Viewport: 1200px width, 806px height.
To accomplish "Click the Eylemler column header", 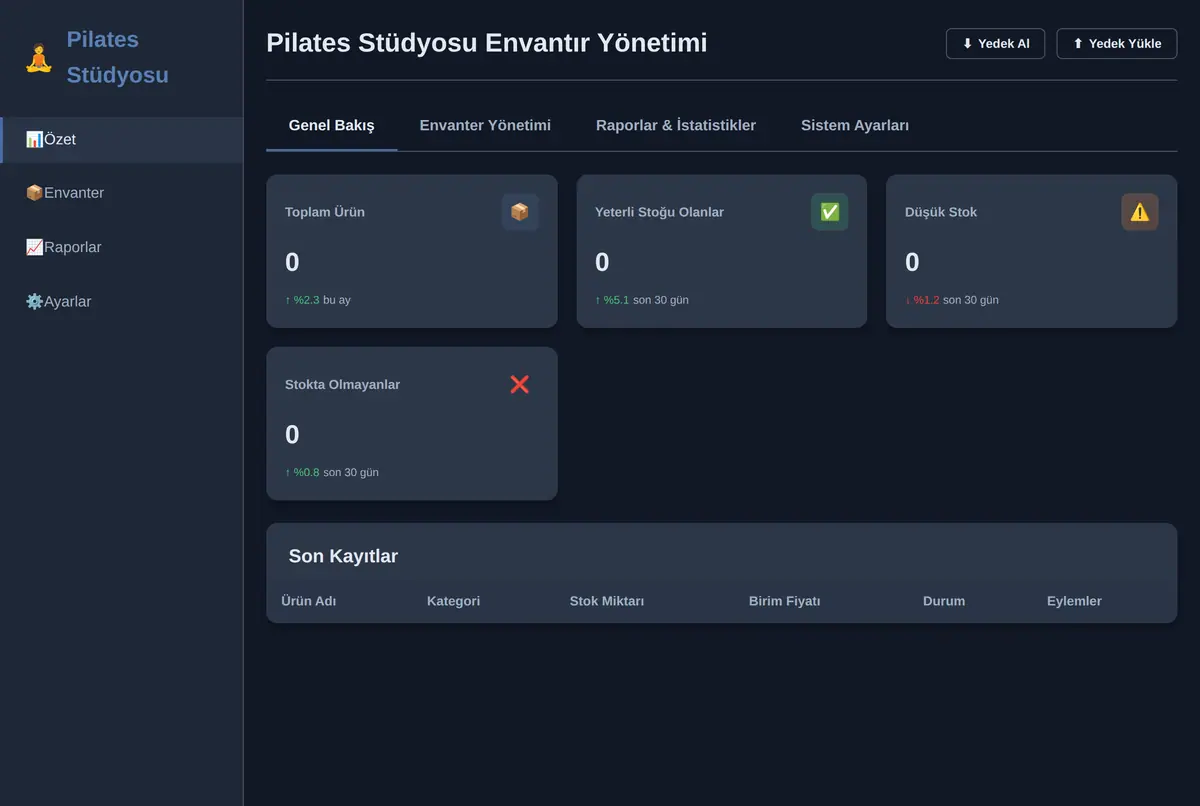I will pos(1074,601).
